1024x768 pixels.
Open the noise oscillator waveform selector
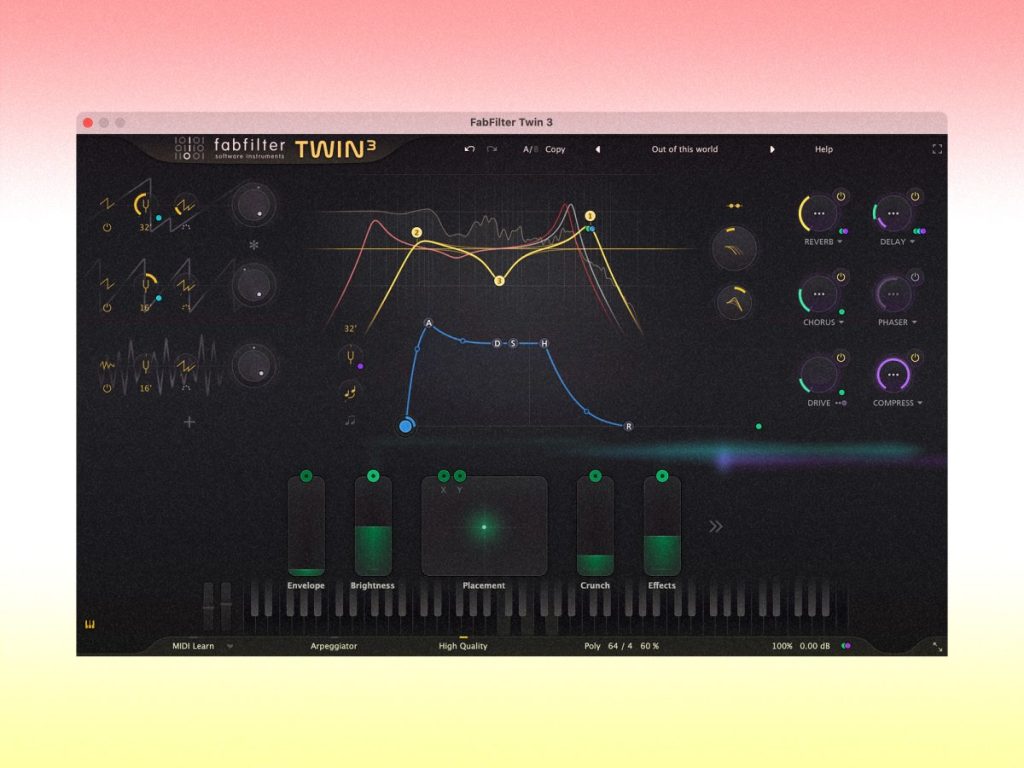pyautogui.click(x=107, y=366)
